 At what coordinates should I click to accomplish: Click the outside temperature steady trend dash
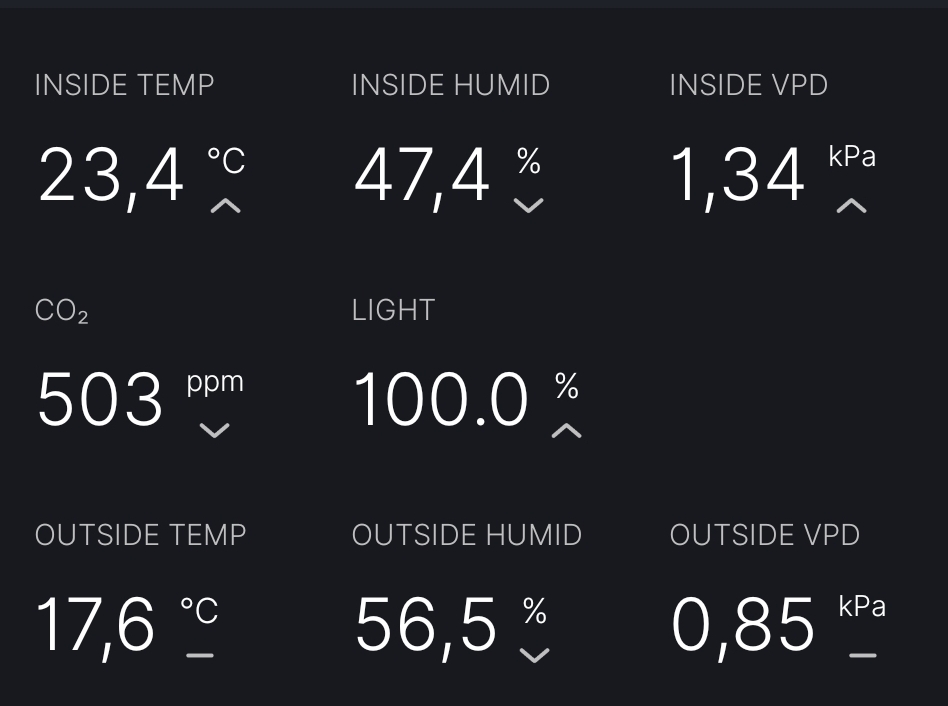coord(200,656)
